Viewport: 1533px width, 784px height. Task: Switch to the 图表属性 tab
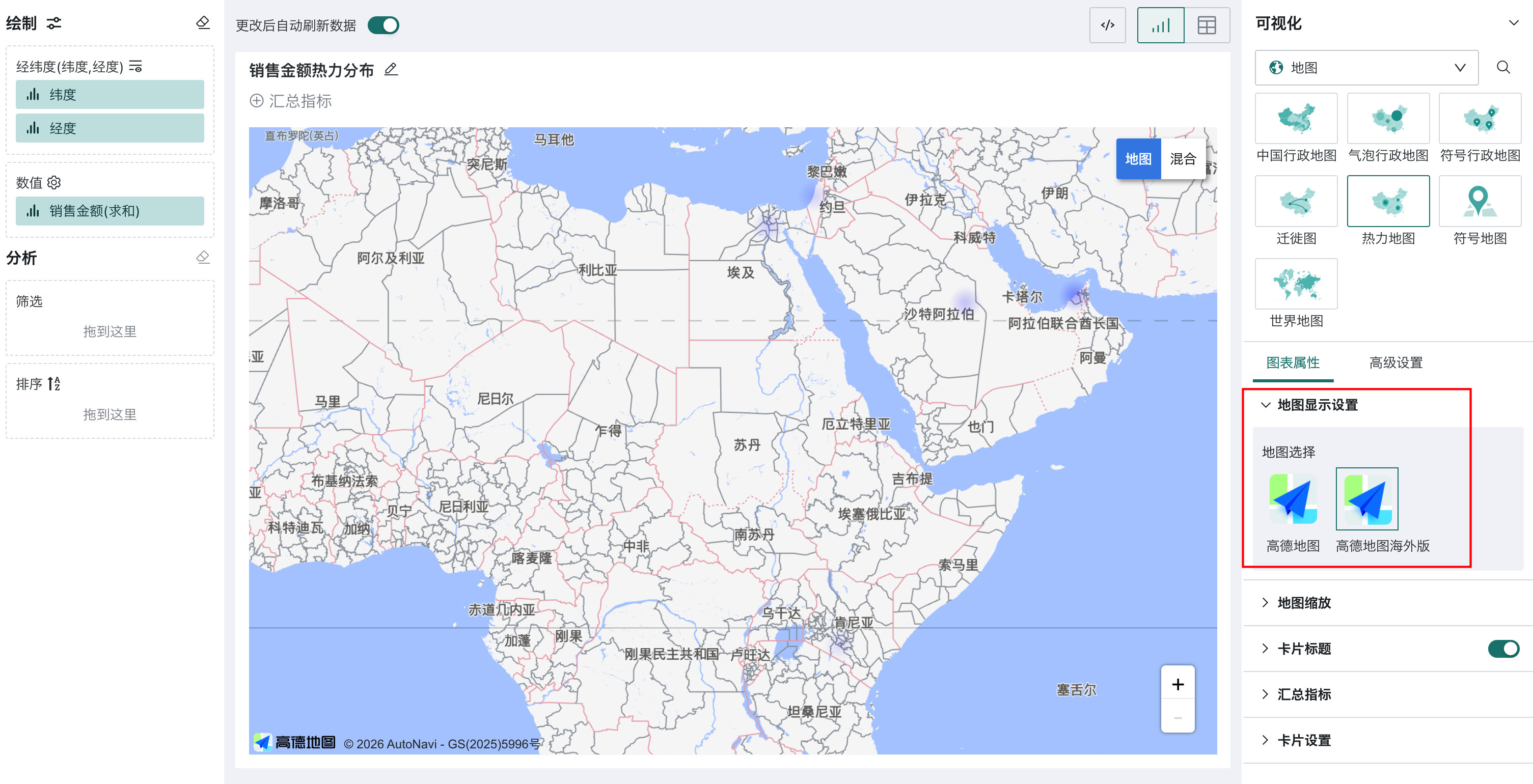click(x=1293, y=362)
